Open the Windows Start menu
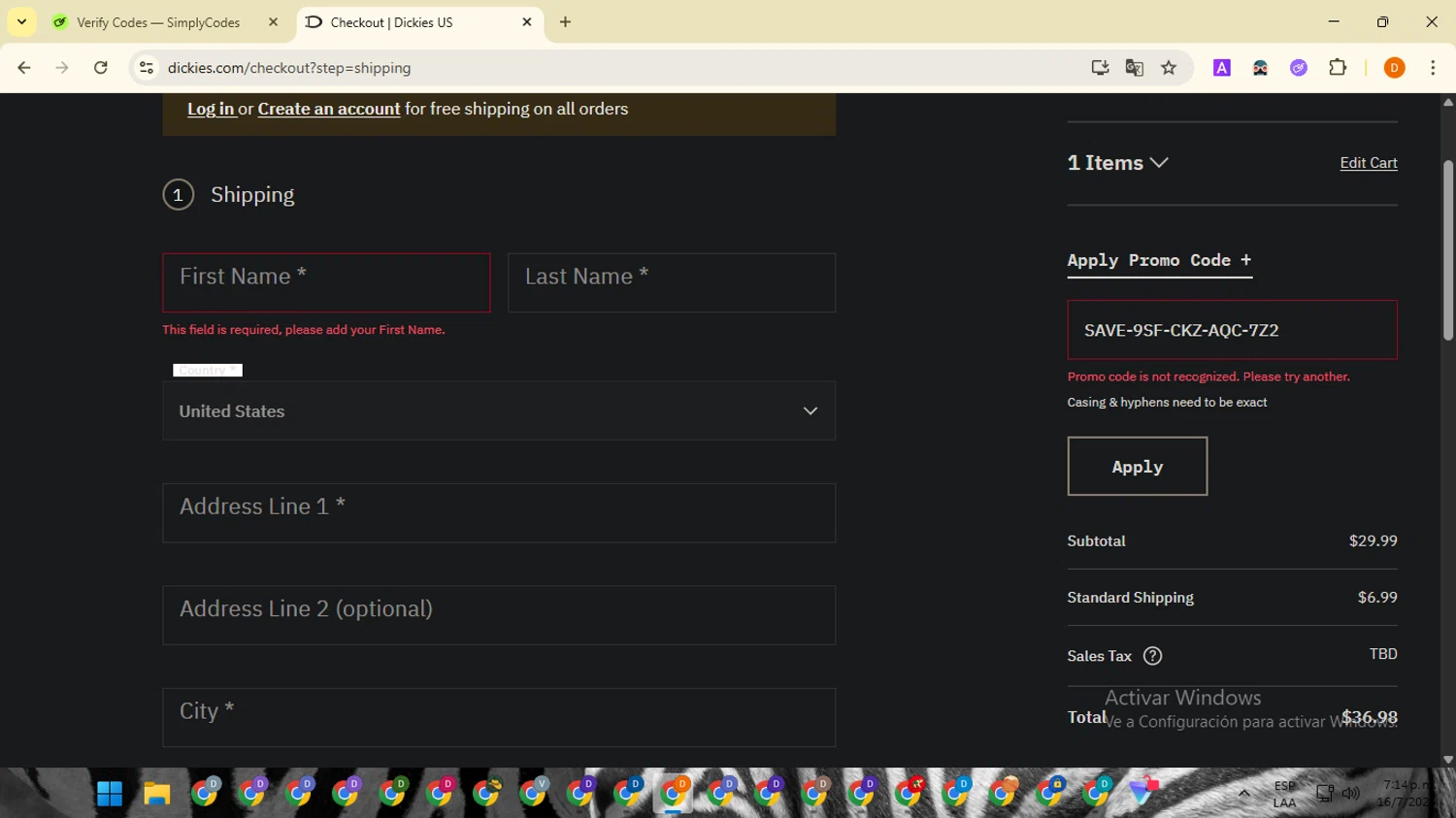This screenshot has height=818, width=1456. pos(110,794)
